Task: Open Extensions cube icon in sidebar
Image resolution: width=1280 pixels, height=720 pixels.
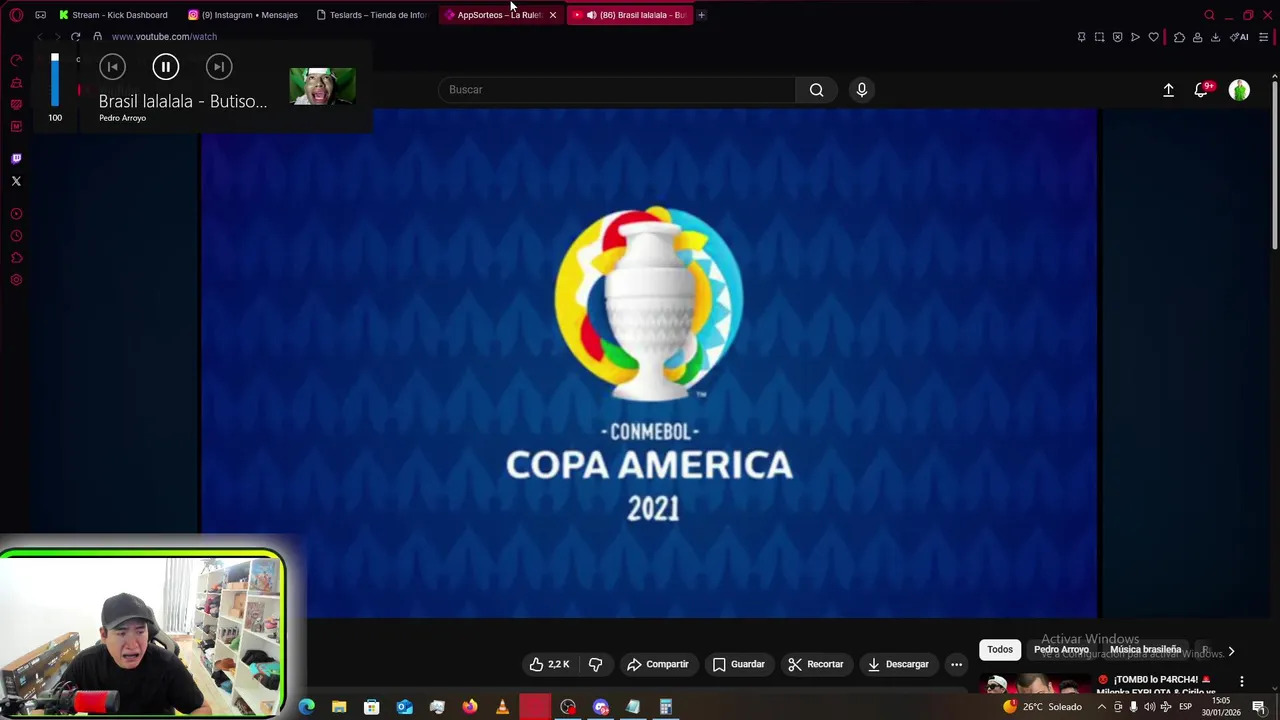Action: pyautogui.click(x=16, y=258)
